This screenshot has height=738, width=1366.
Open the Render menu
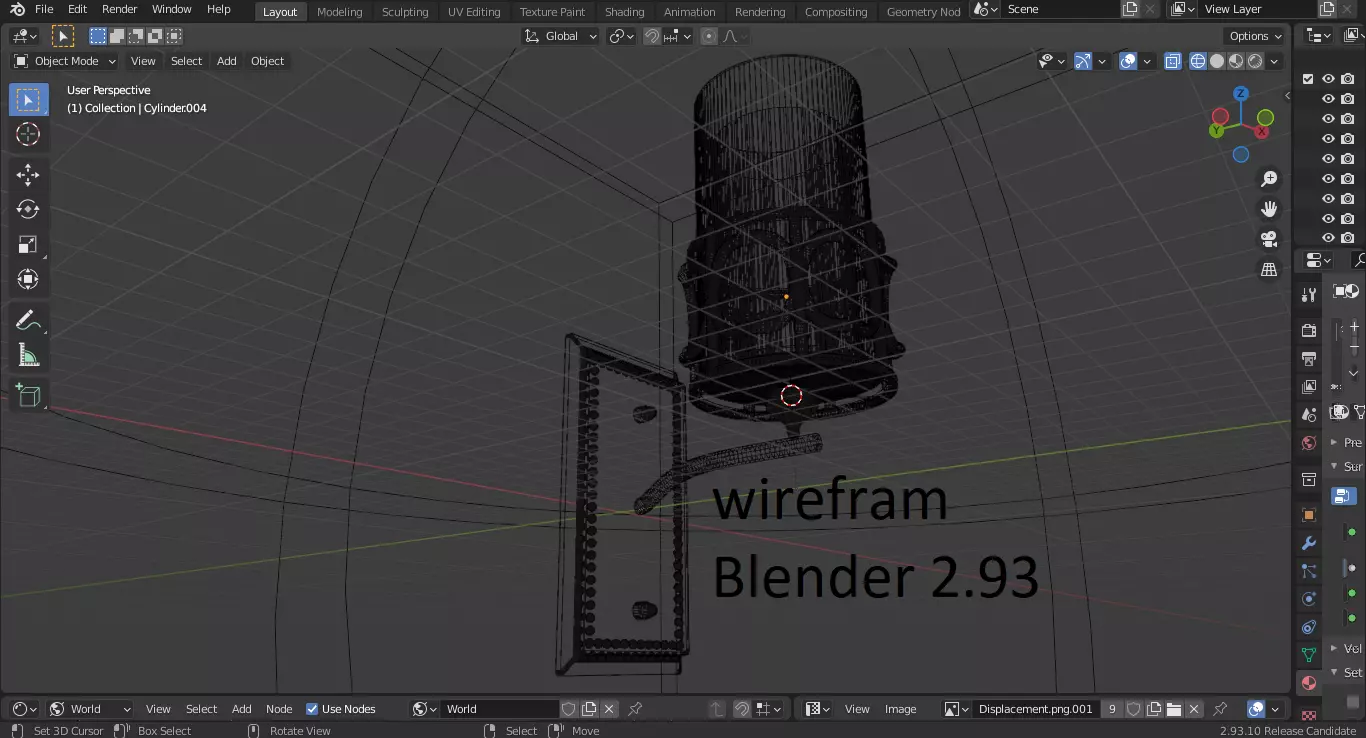coord(119,9)
